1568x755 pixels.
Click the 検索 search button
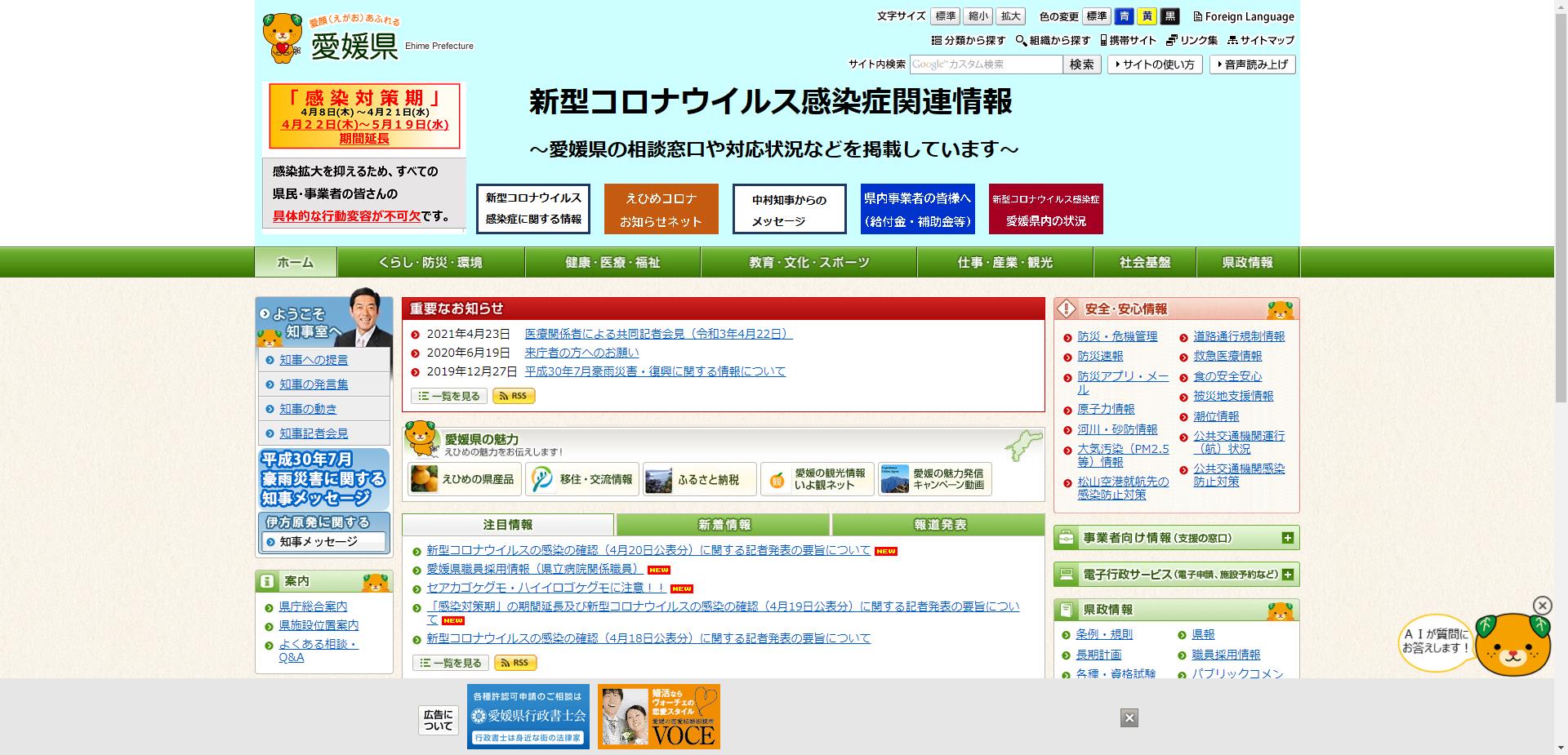[x=1081, y=64]
